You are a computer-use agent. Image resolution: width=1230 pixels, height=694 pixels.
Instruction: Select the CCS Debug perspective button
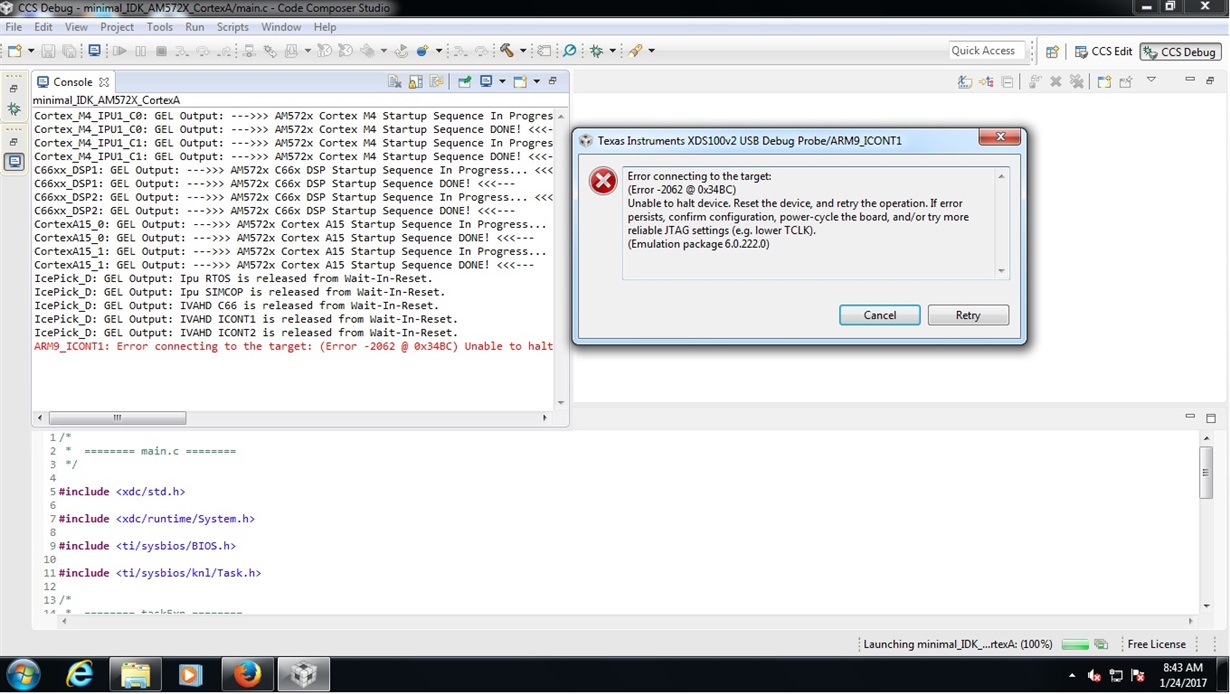[x=1180, y=51]
